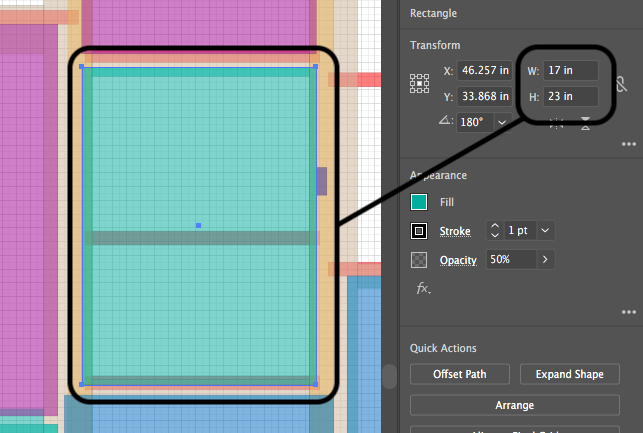Flip the rectangle horizontally
The image size is (643, 433).
pyautogui.click(x=556, y=123)
